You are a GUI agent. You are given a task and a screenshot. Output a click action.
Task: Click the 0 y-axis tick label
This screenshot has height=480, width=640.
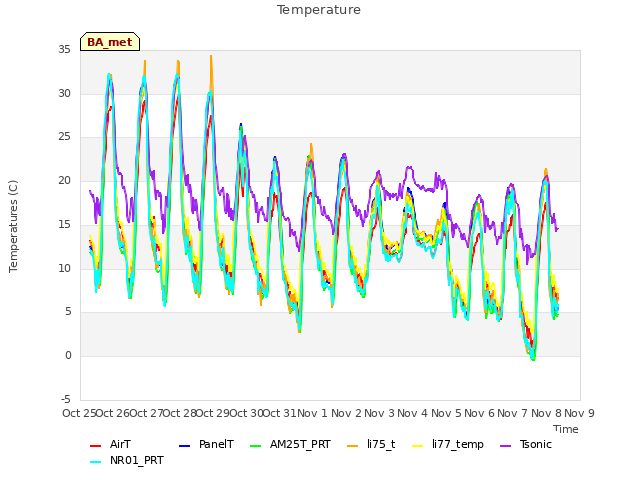(x=68, y=356)
